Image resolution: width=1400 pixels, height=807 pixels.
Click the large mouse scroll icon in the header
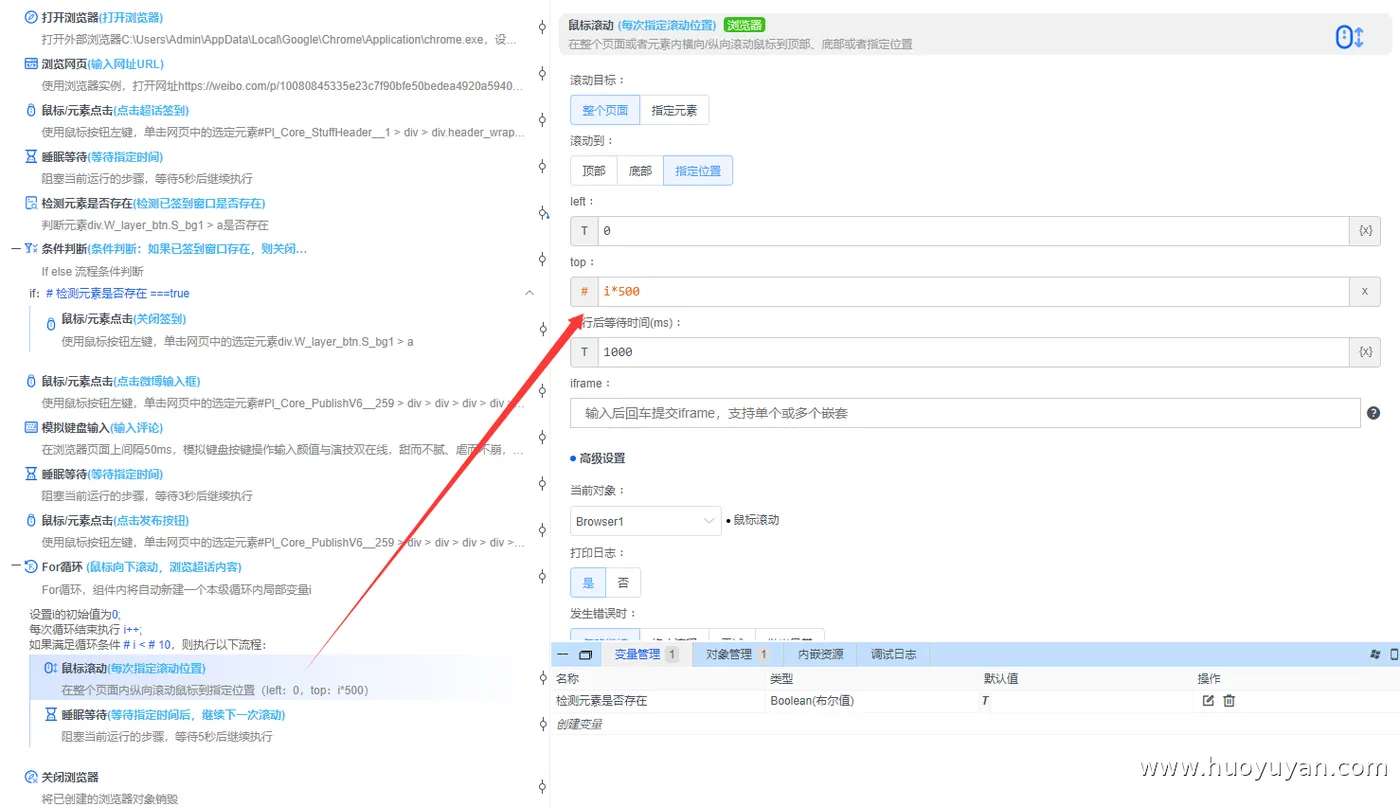click(1350, 37)
